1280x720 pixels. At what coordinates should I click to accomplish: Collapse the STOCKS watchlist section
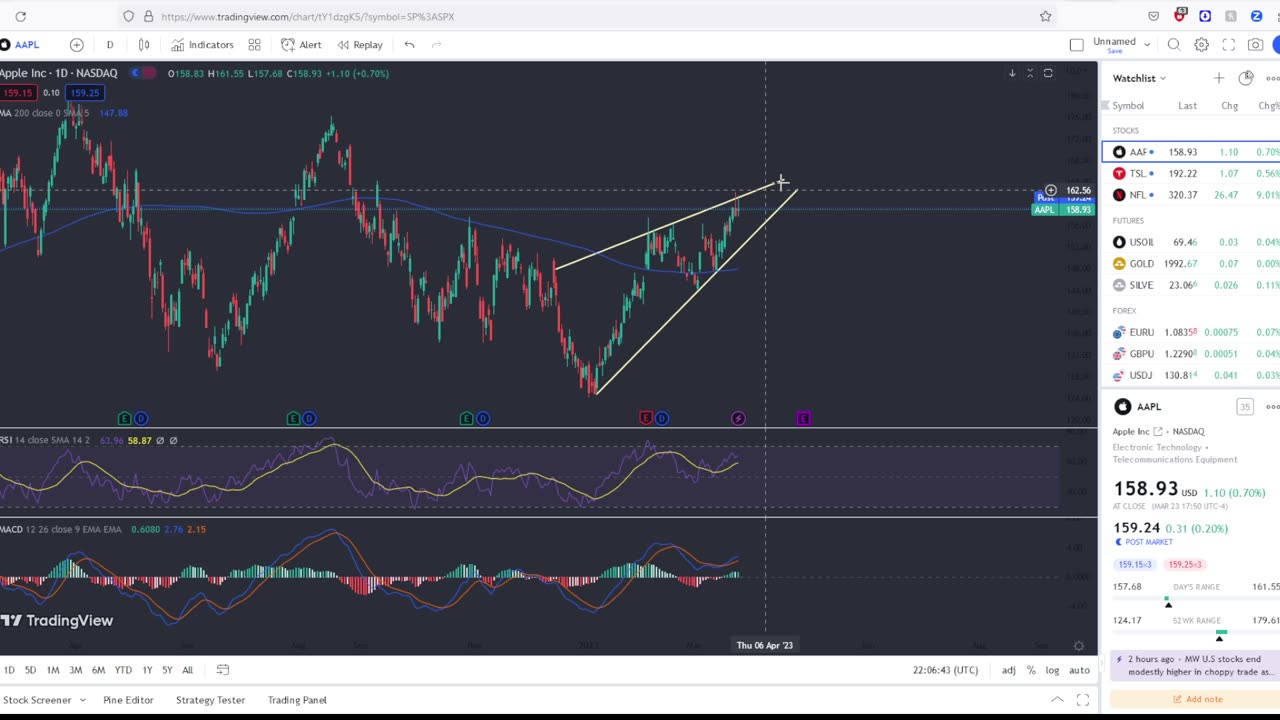[1126, 130]
